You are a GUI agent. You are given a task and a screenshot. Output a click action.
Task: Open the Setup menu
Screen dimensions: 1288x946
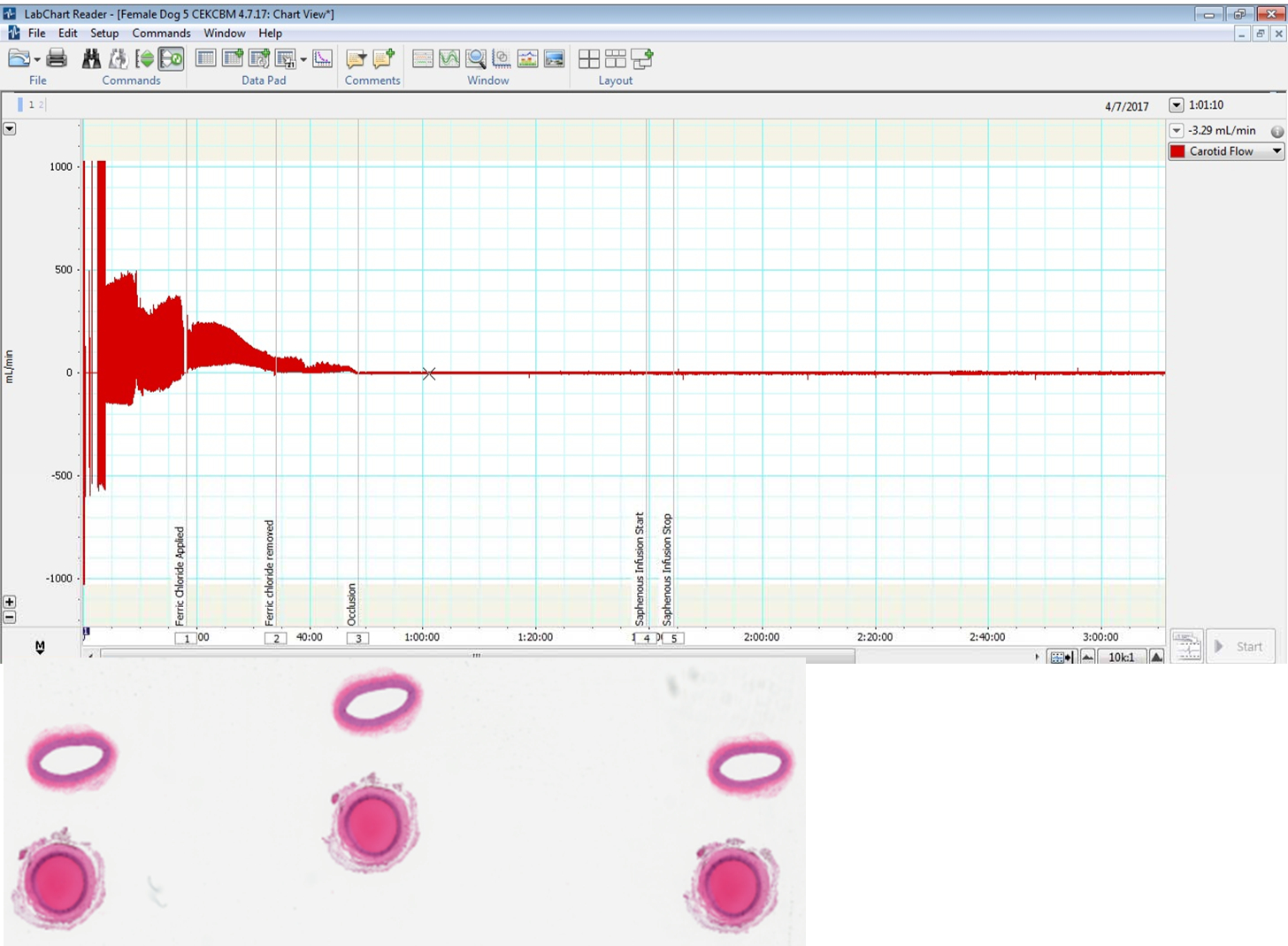[x=104, y=33]
